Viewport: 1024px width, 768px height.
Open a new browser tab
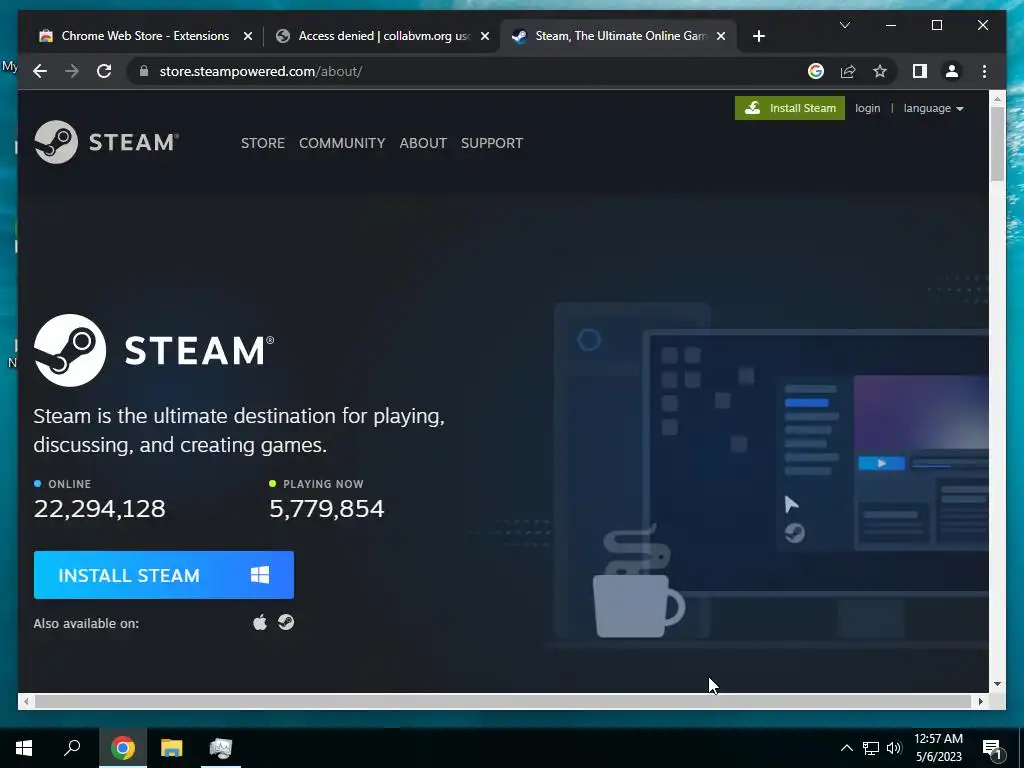(x=758, y=36)
